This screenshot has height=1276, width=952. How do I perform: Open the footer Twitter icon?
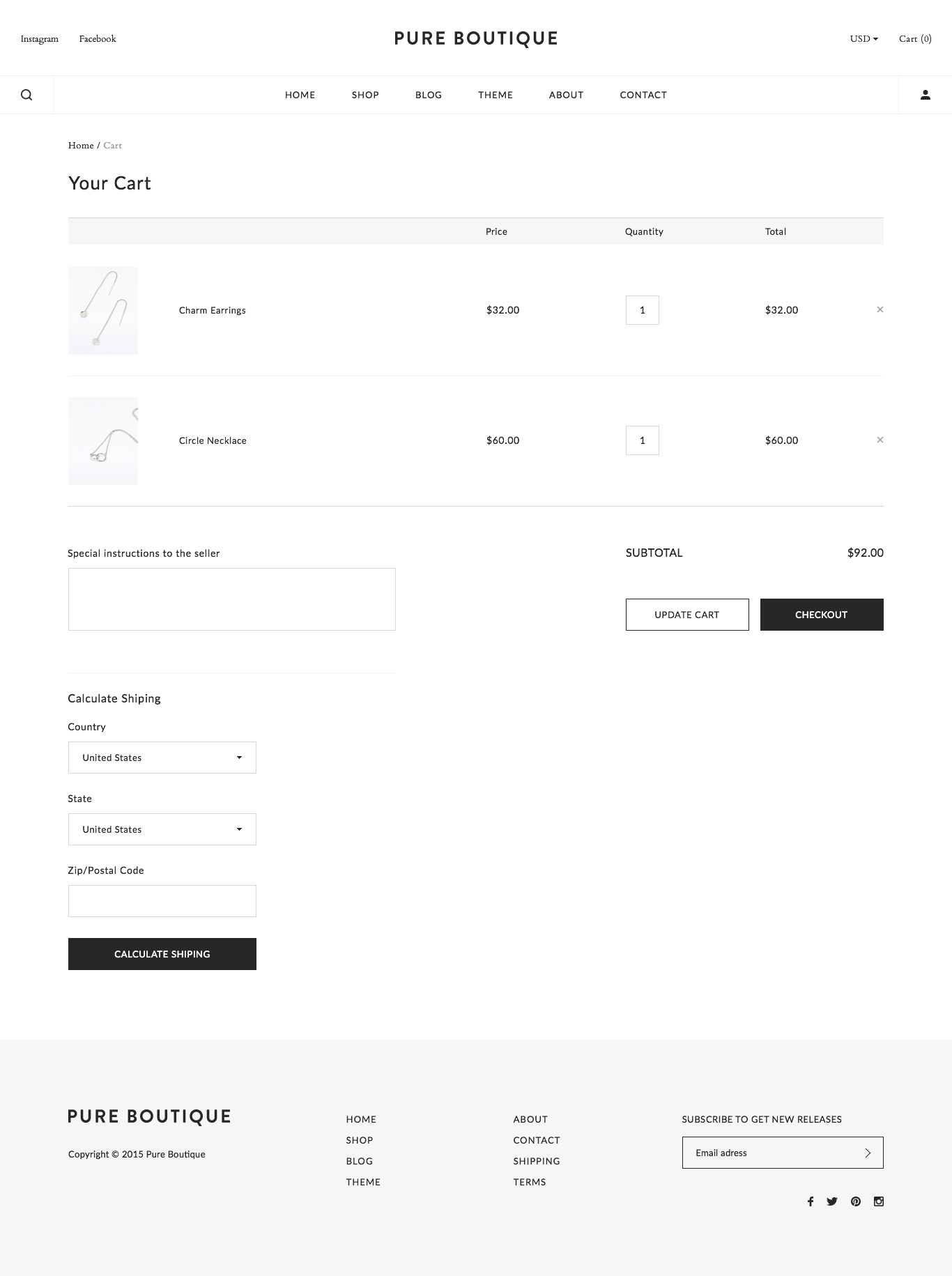(x=832, y=1201)
